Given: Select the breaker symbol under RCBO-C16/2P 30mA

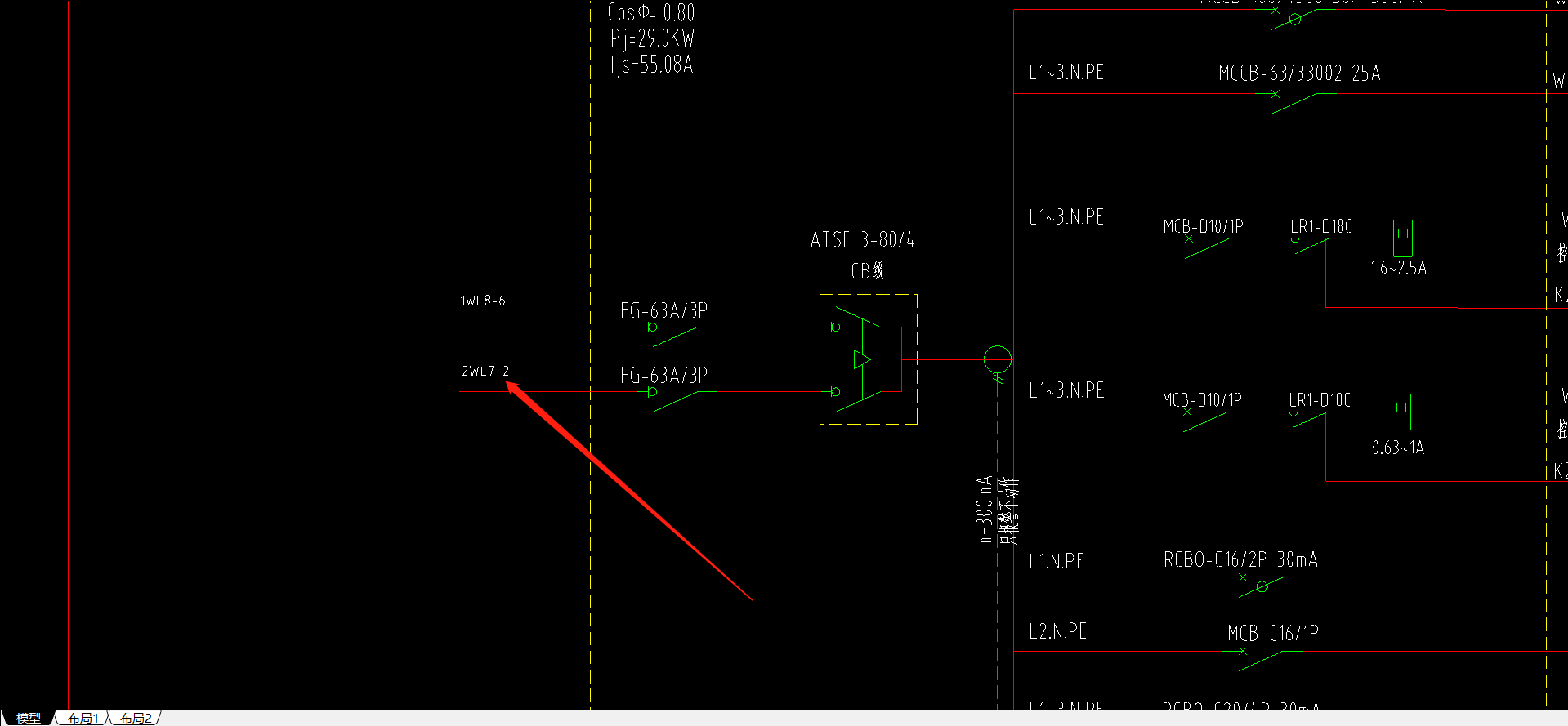Looking at the screenshot, I should pyautogui.click(x=1262, y=586).
